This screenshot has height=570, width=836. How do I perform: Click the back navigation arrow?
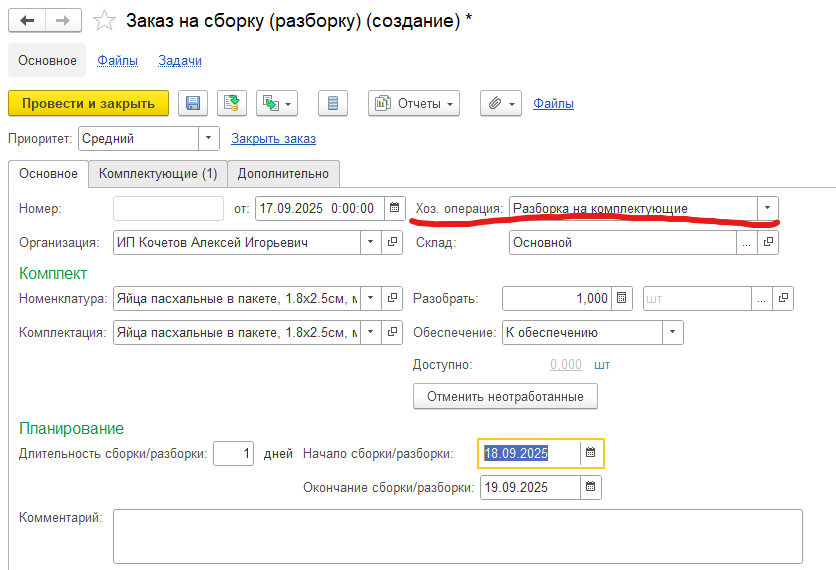pos(27,21)
